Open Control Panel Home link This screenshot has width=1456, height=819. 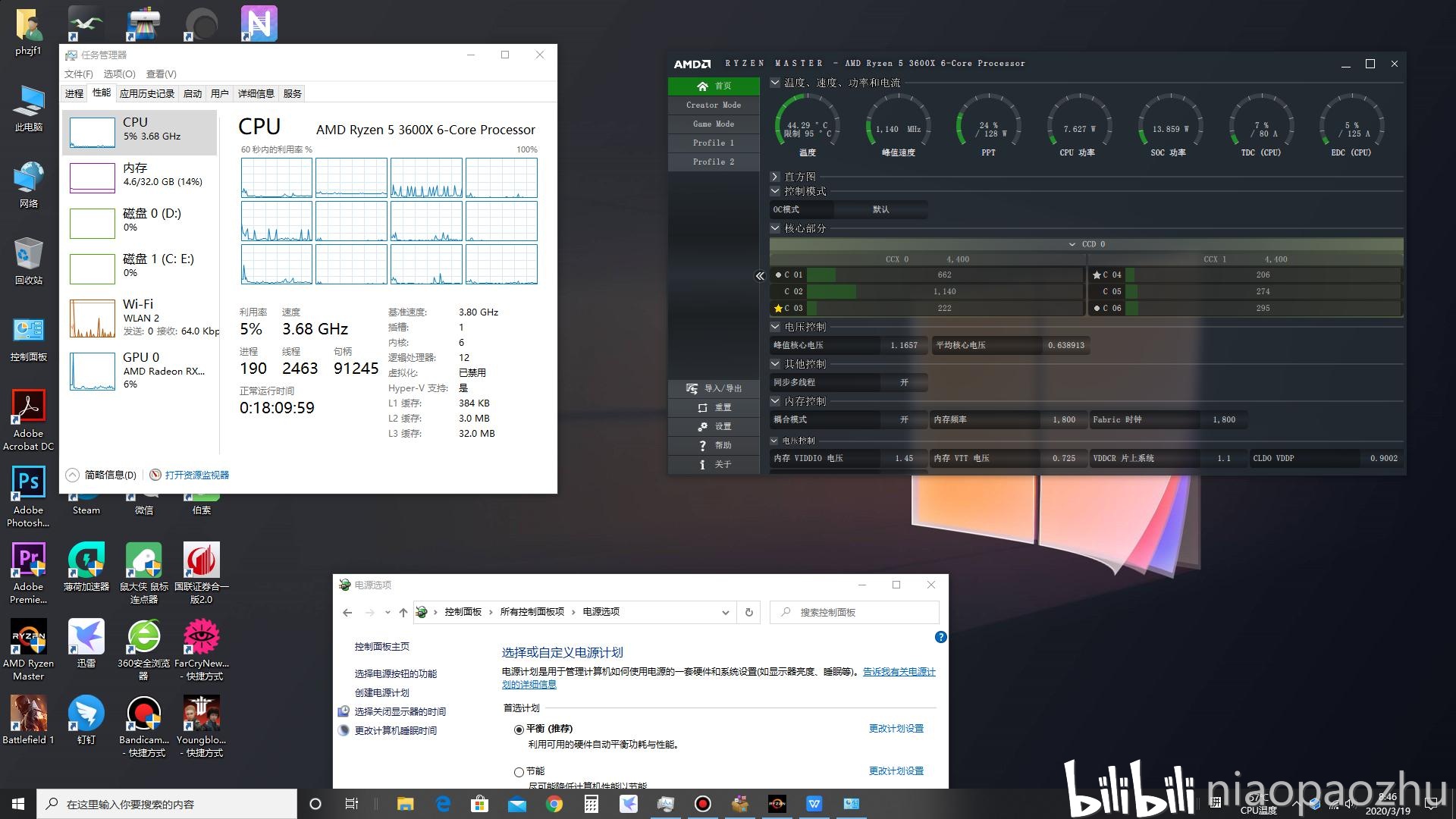pyautogui.click(x=381, y=646)
